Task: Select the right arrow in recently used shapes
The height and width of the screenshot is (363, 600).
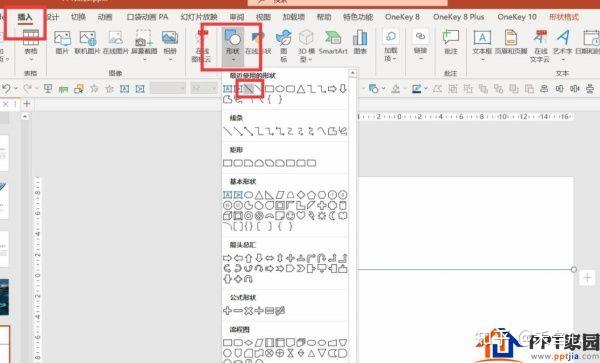Action: click(x=332, y=89)
